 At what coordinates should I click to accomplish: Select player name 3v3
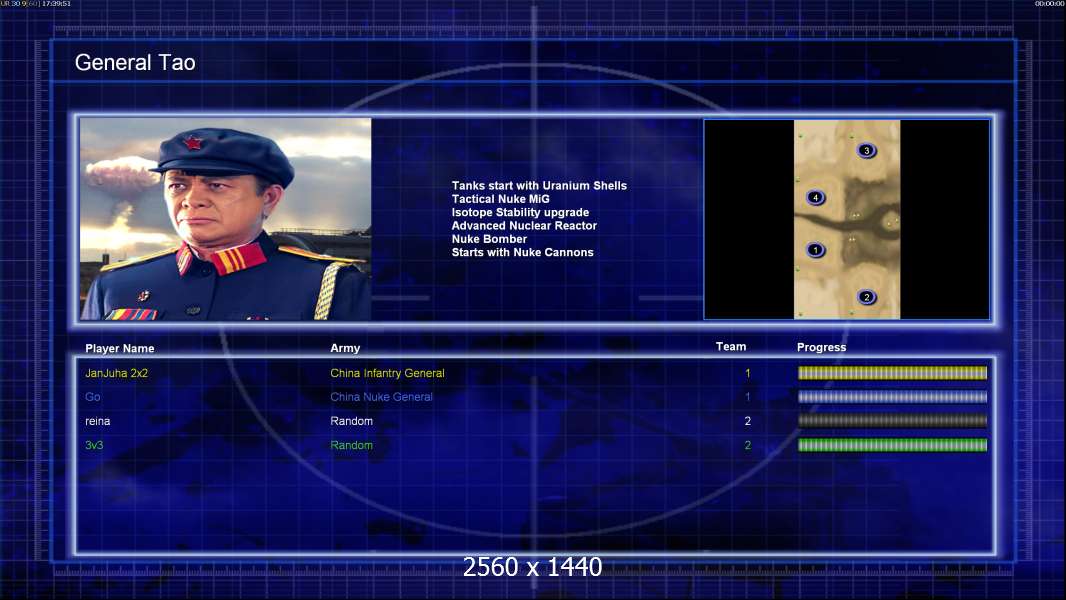pyautogui.click(x=94, y=445)
